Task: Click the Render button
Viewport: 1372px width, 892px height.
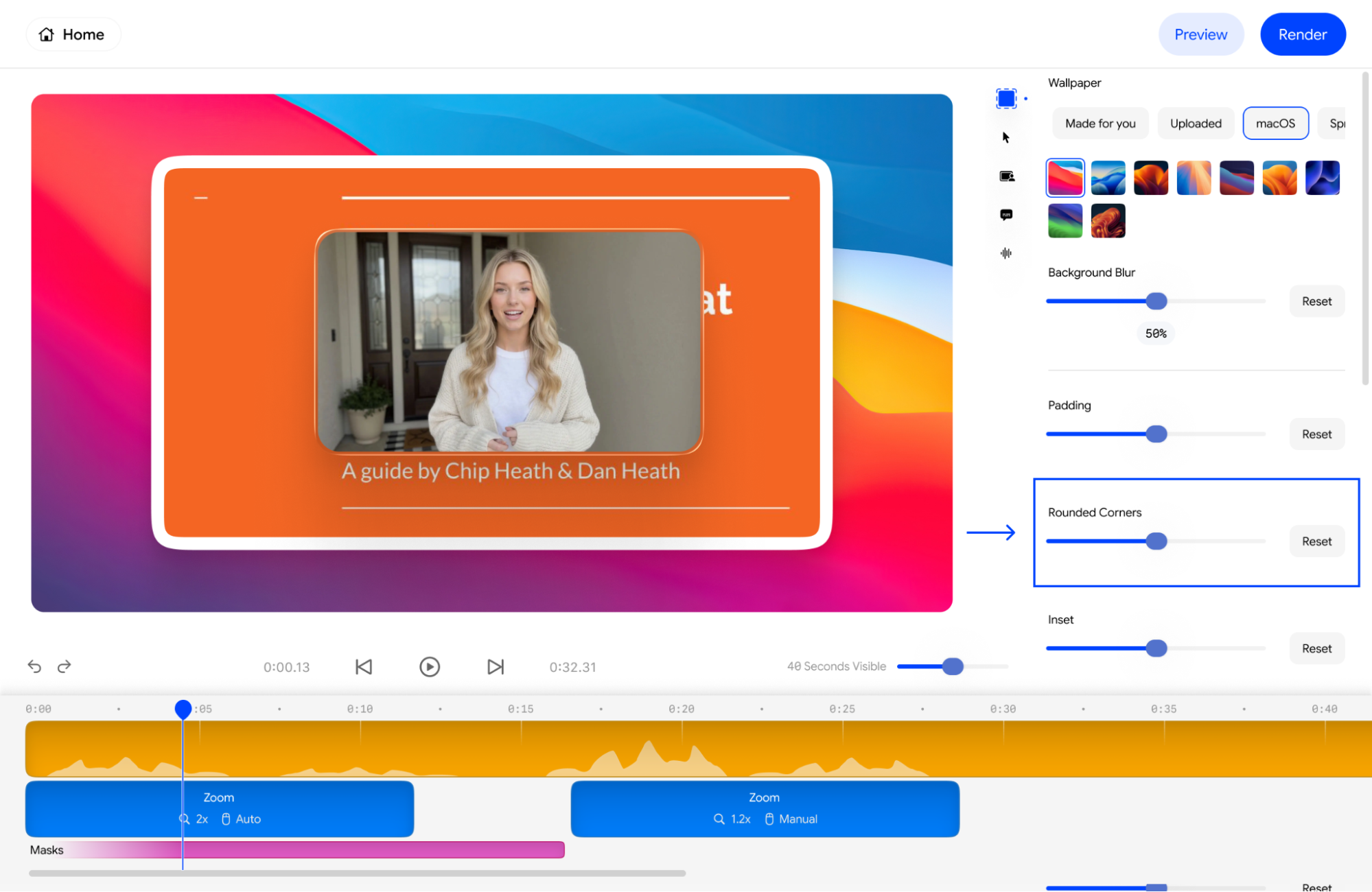Action: tap(1302, 34)
